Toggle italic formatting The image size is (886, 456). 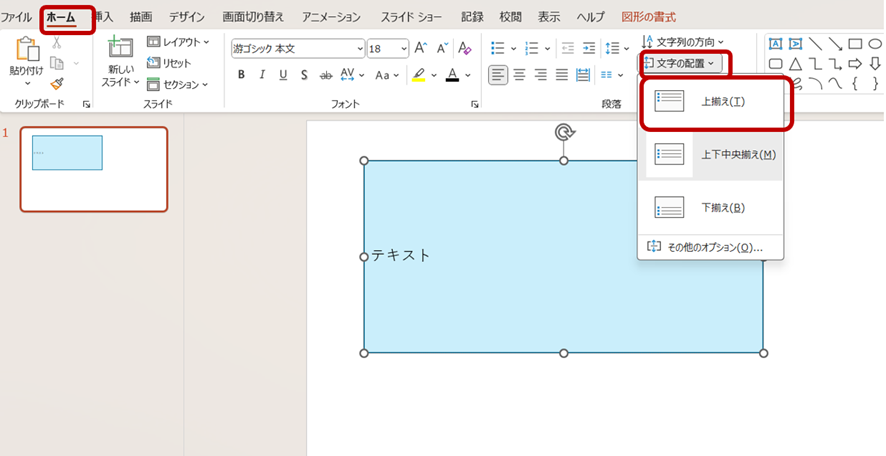tap(262, 75)
